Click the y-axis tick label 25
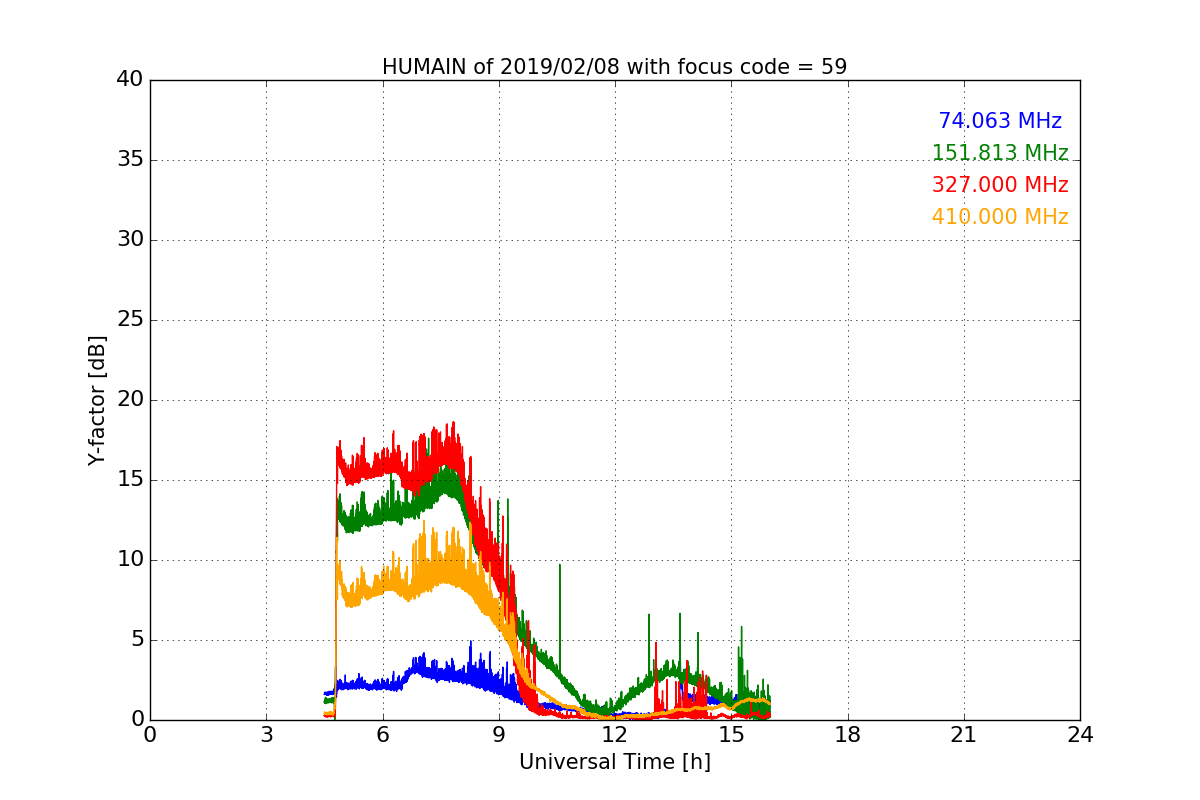The width and height of the screenshot is (1200, 800). pyautogui.click(x=129, y=320)
